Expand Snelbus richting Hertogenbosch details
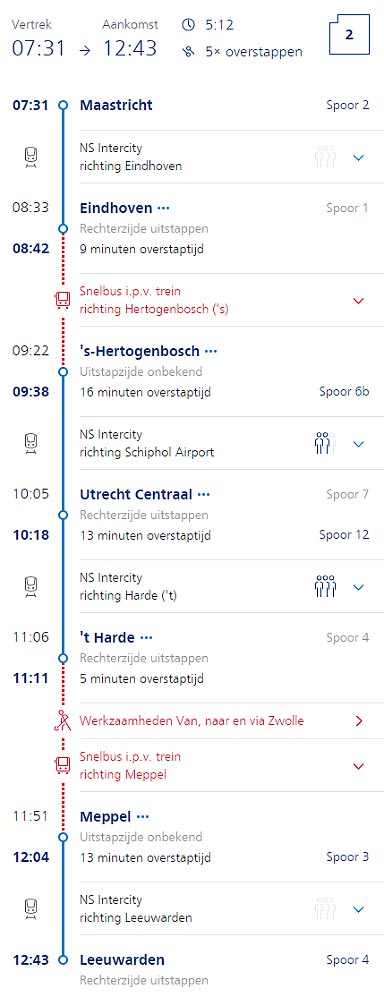384x997 pixels. pos(359,300)
